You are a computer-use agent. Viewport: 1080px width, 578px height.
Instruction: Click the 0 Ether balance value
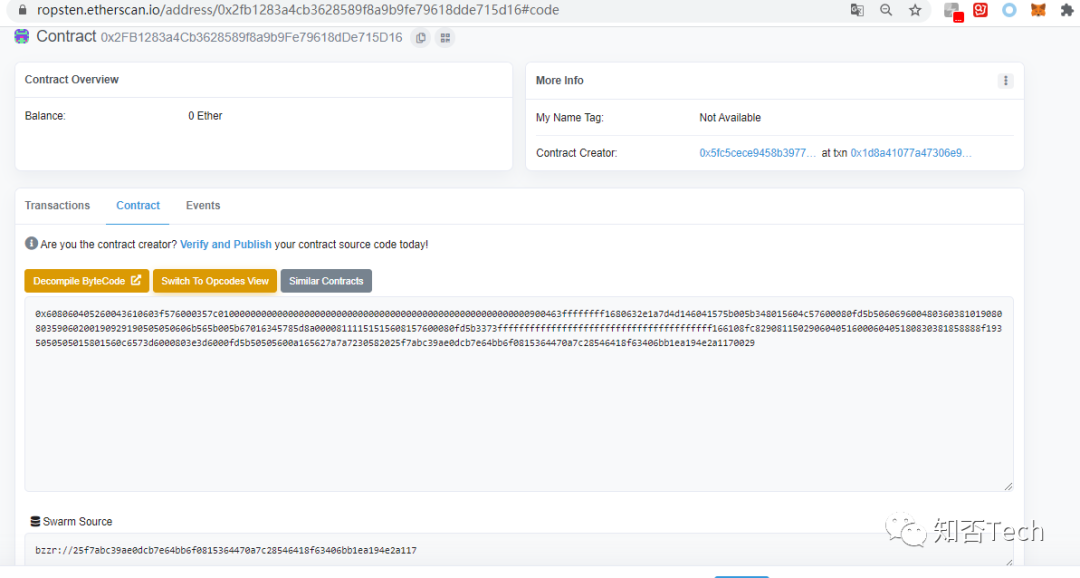coord(205,116)
